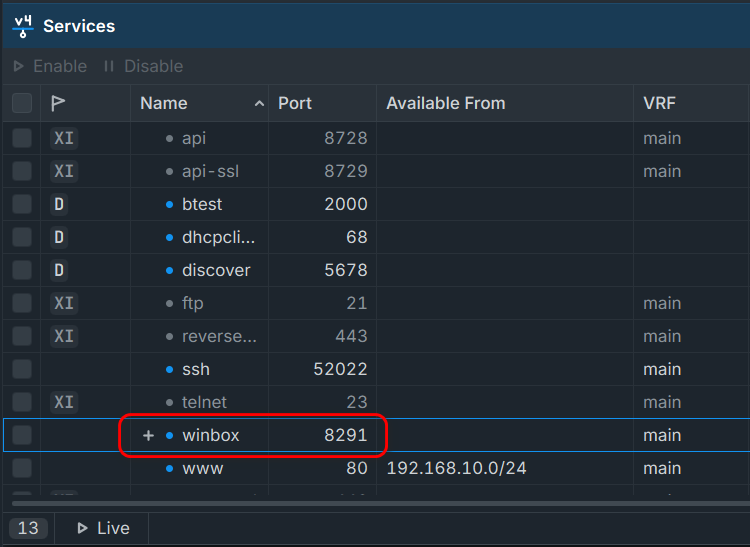Click the blue status dot for www
750x547 pixels.
pyautogui.click(x=169, y=468)
